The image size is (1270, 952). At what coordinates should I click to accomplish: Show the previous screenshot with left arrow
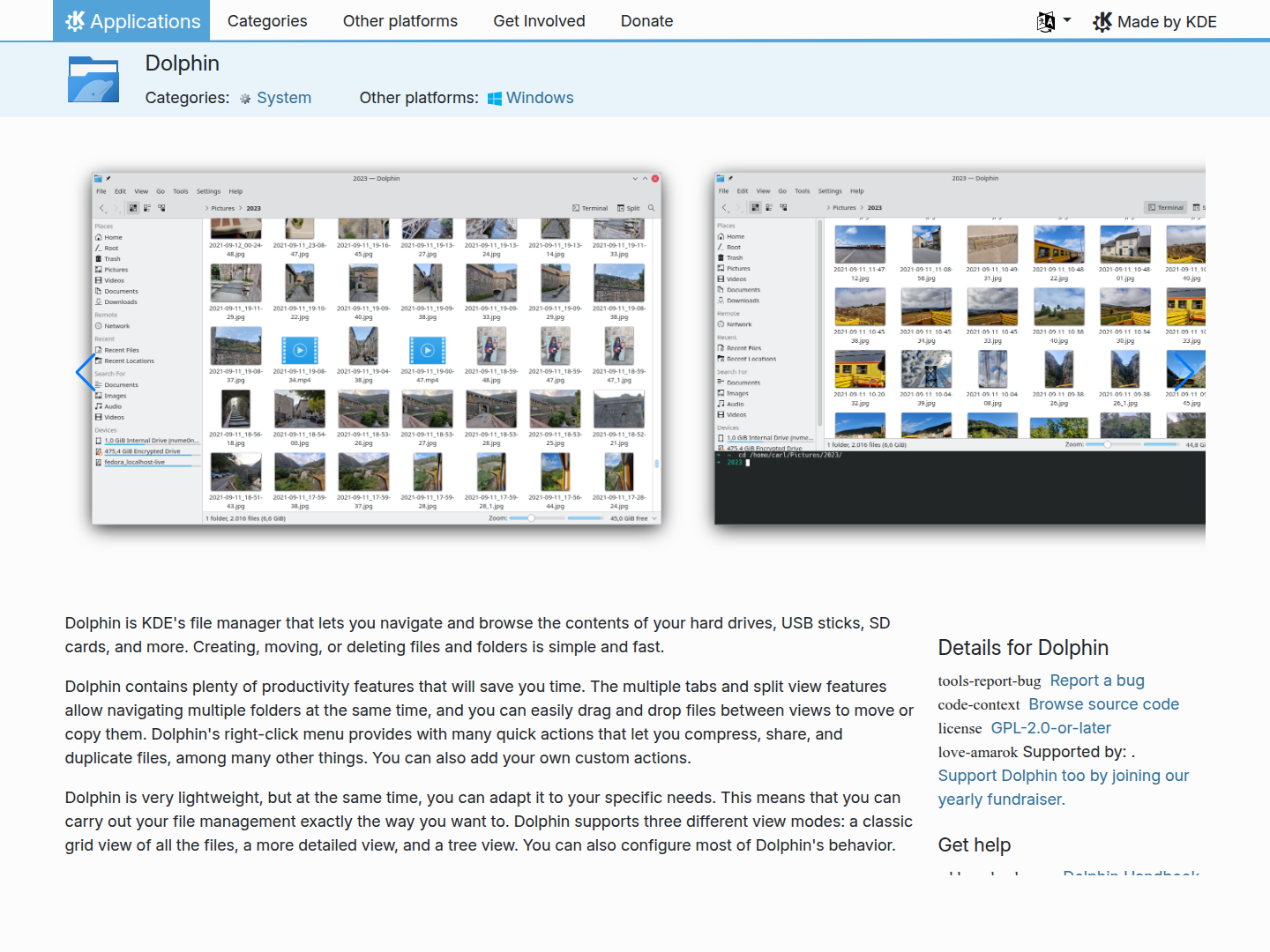[x=85, y=372]
